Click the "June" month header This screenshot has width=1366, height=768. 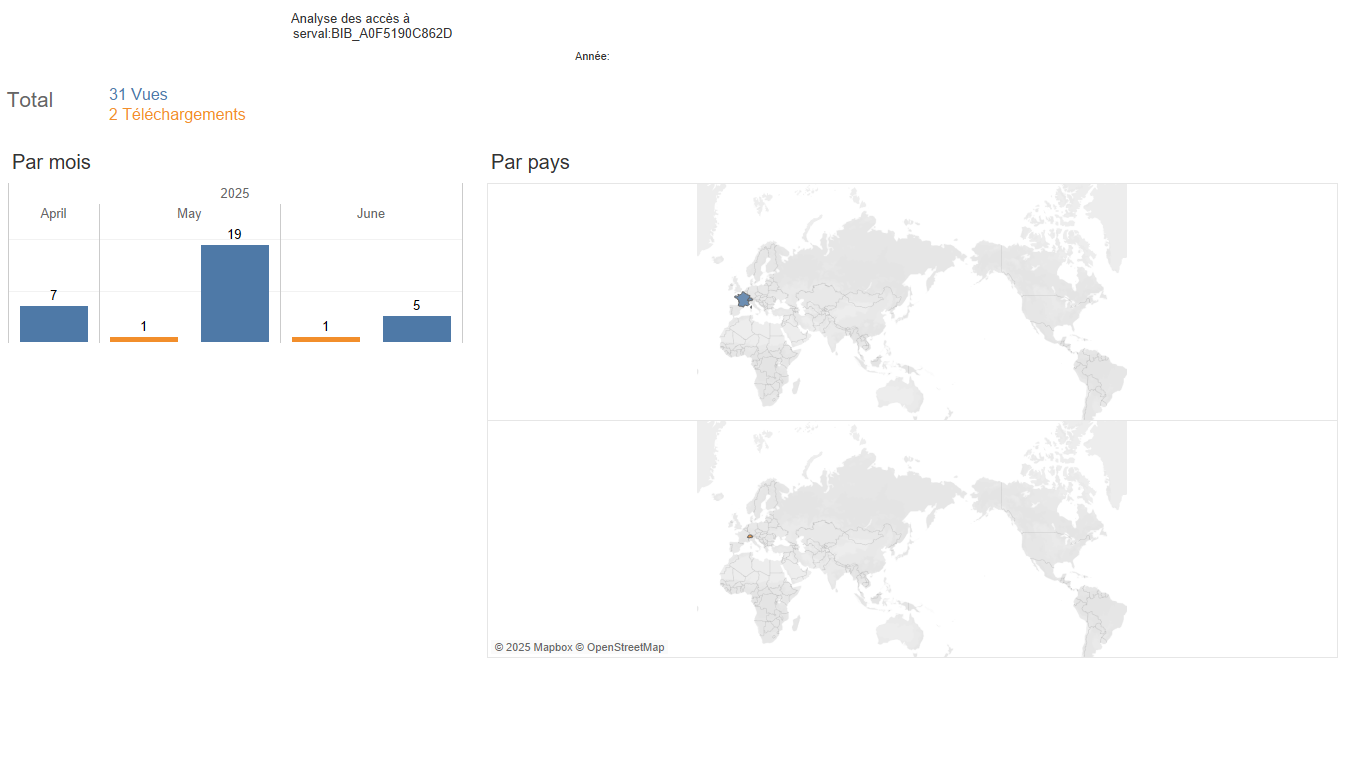point(371,214)
